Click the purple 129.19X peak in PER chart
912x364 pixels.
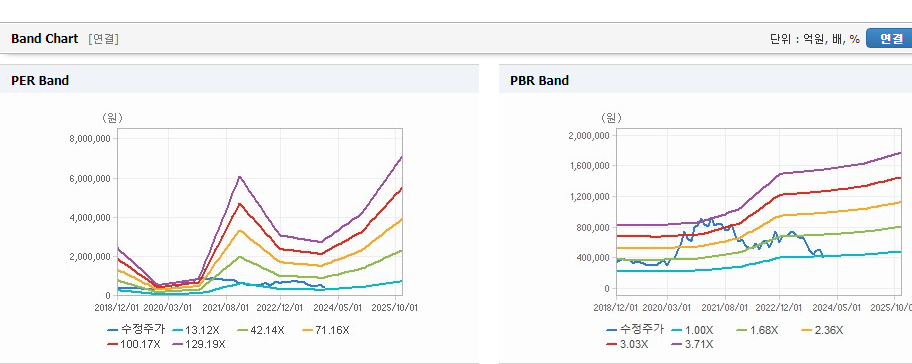(x=240, y=177)
